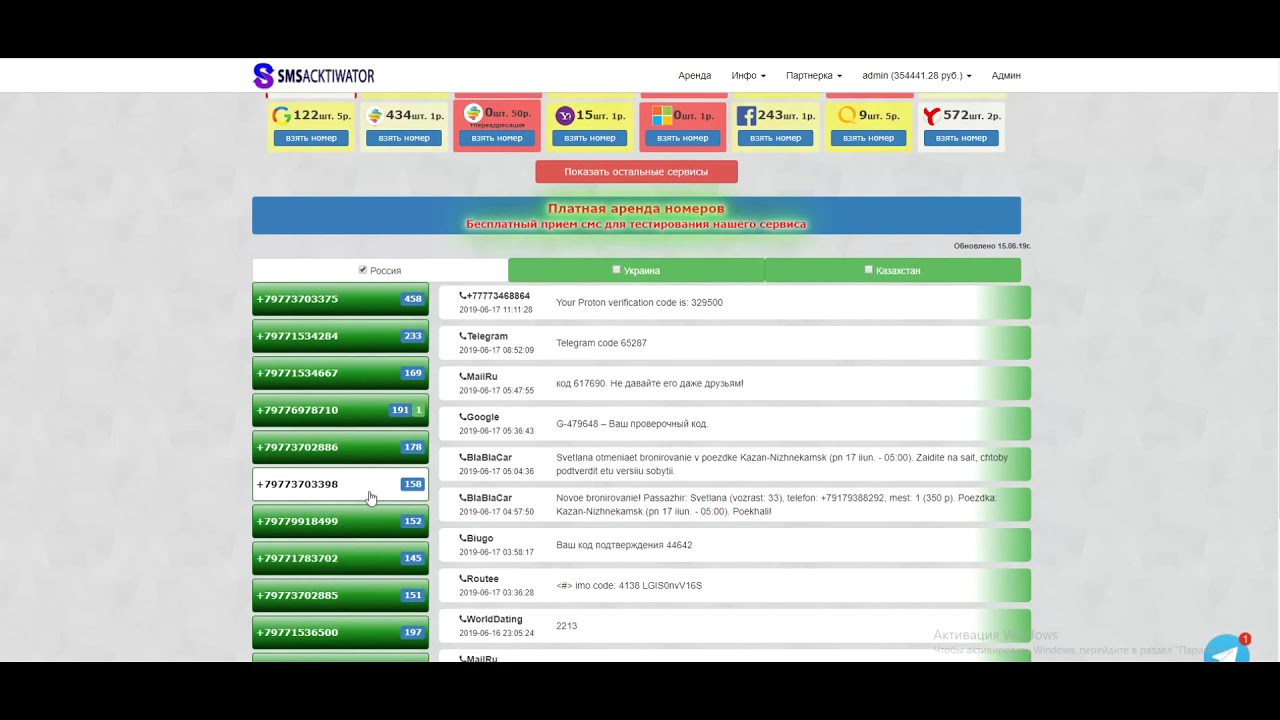Click взять номер under 434 шт.
Image resolution: width=1280 pixels, height=720 pixels.
[x=404, y=138]
